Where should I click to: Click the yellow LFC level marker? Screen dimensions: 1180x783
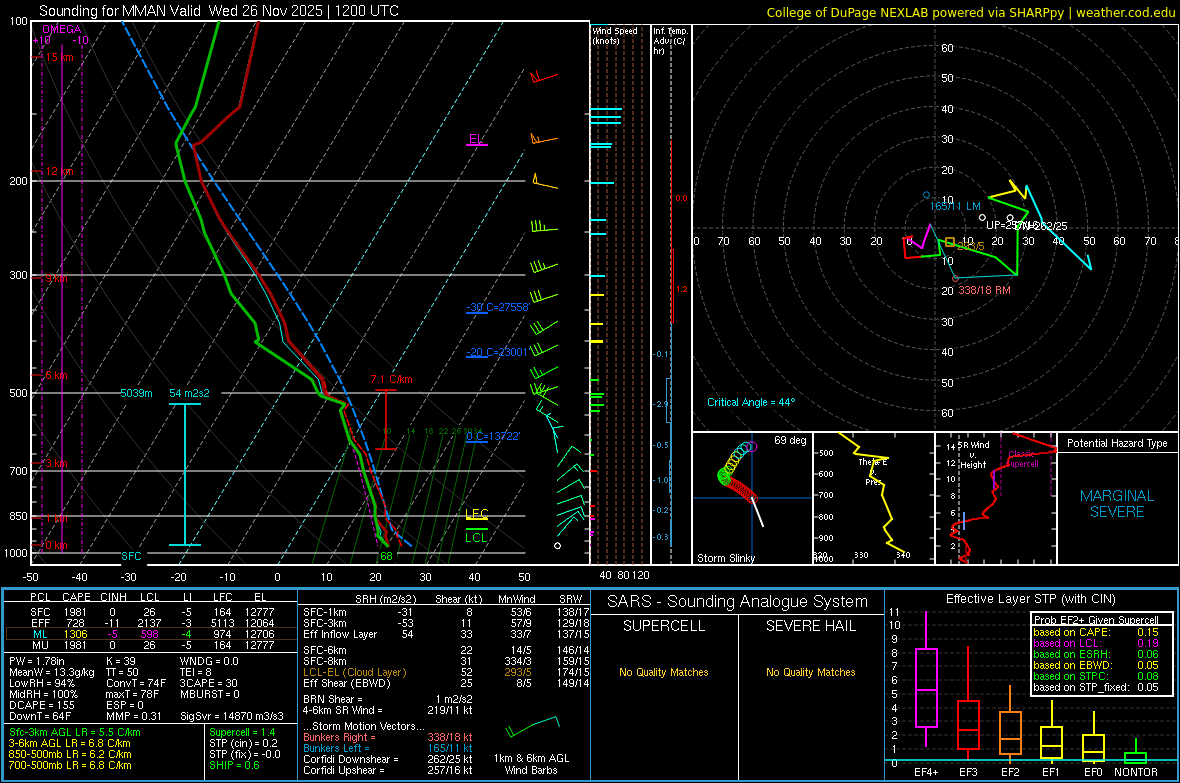click(476, 513)
